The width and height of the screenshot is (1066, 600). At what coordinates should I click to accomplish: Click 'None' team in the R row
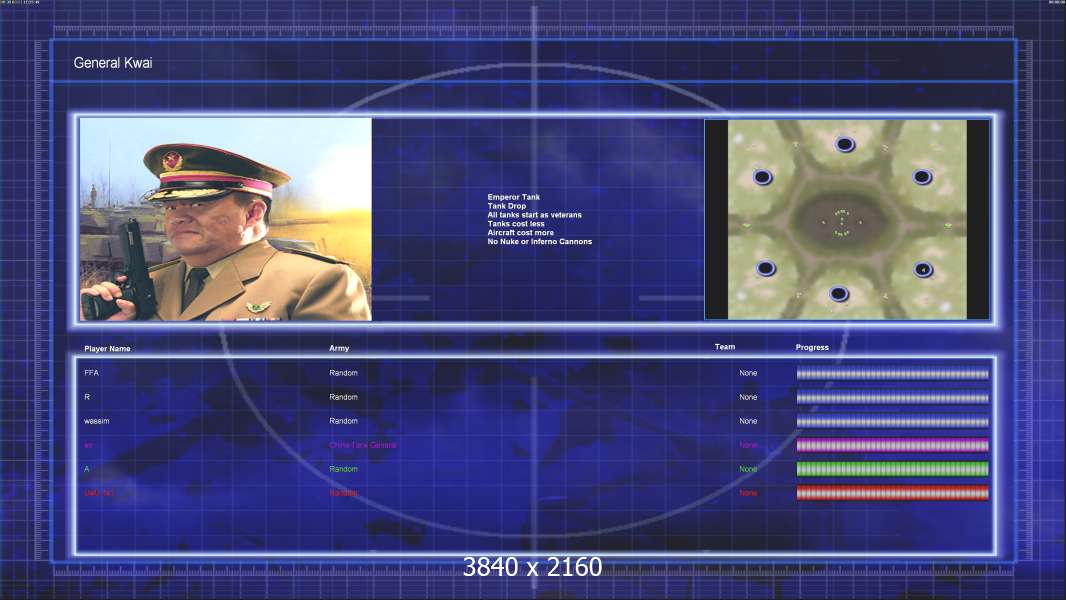tap(748, 397)
